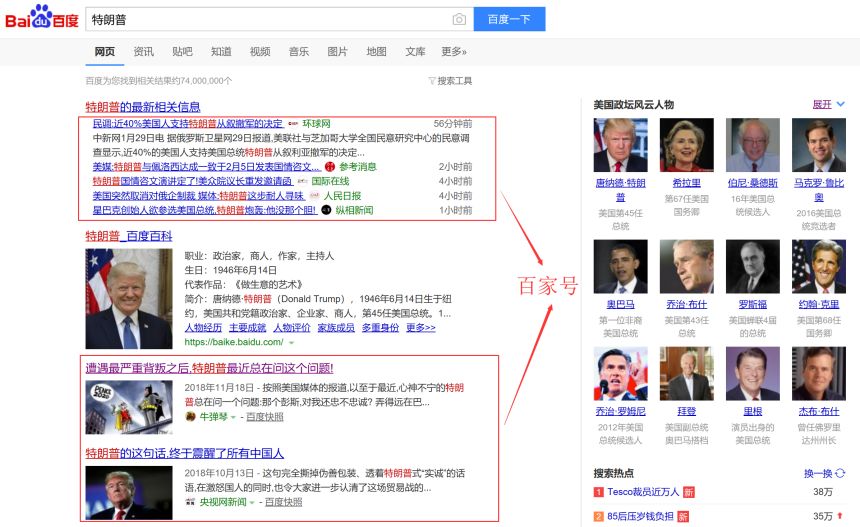This screenshot has width=860, height=527.
Task: Open 里根 person link
Action: [x=752, y=411]
